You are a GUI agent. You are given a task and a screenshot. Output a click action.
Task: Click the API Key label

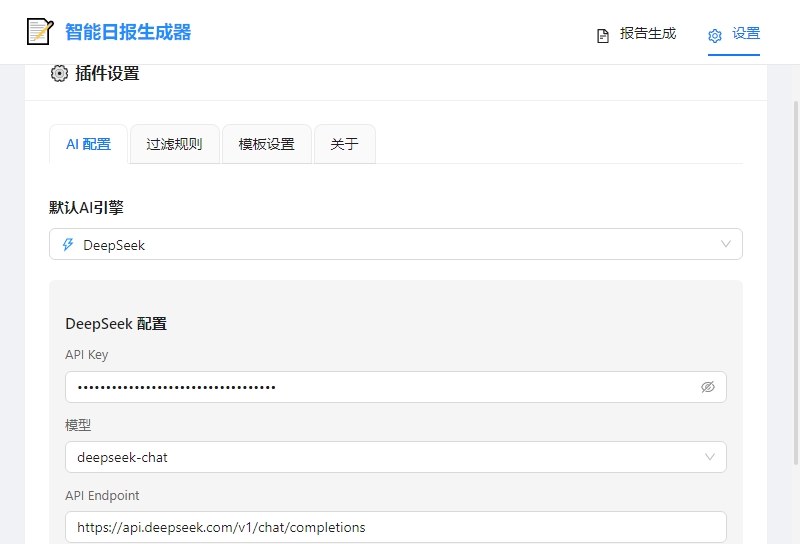(x=87, y=355)
